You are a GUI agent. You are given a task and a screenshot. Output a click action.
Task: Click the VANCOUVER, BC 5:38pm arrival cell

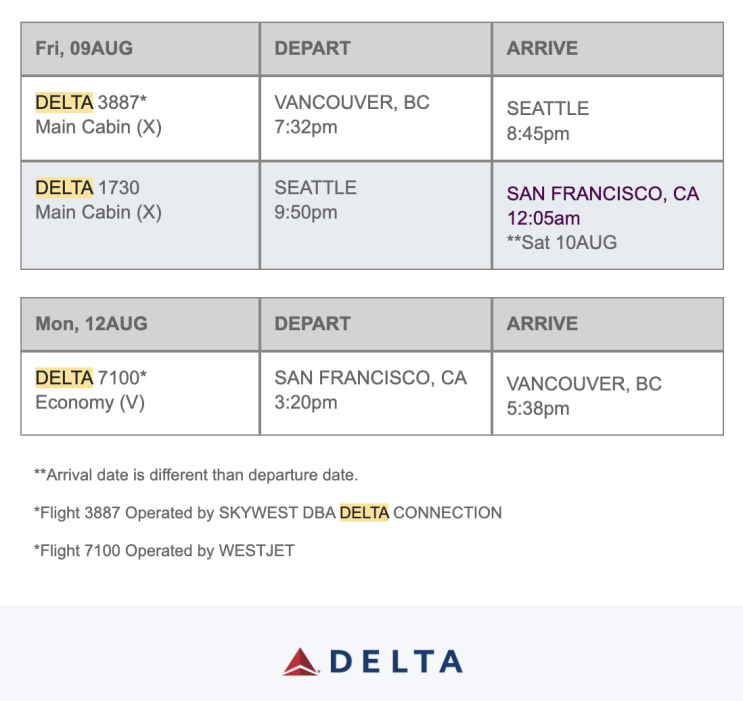(x=584, y=396)
